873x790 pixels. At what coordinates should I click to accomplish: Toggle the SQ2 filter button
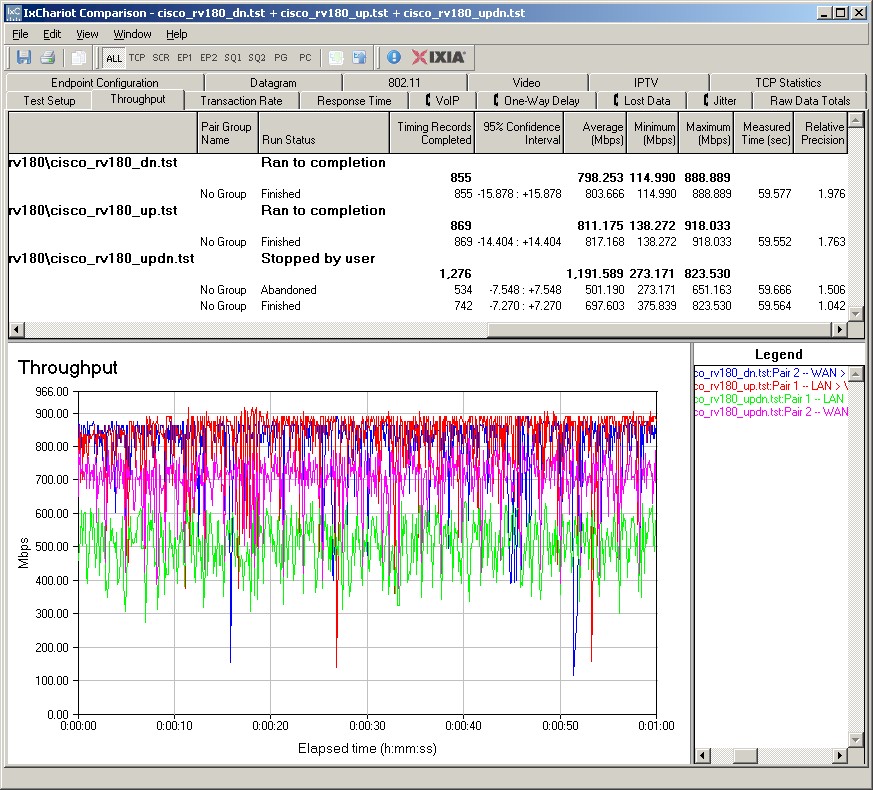click(x=257, y=57)
